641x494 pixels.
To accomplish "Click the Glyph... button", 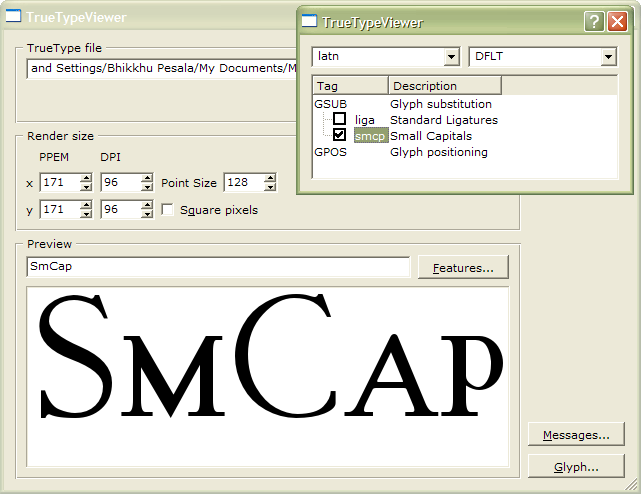I will [576, 466].
